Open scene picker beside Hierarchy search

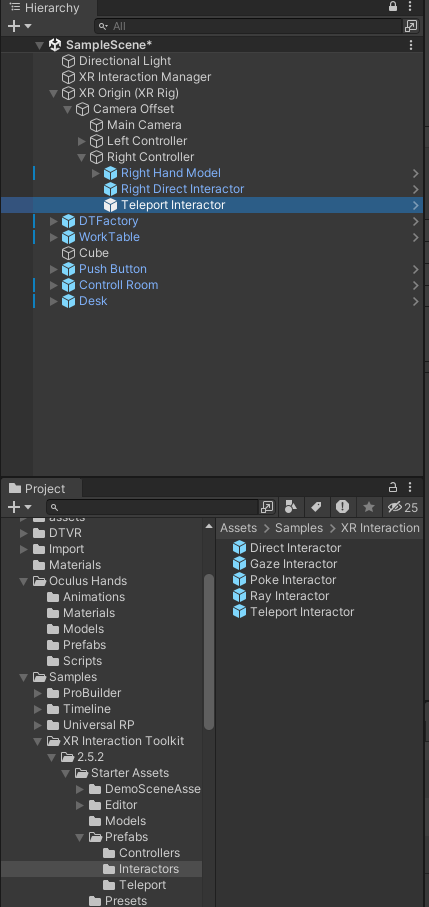410,26
